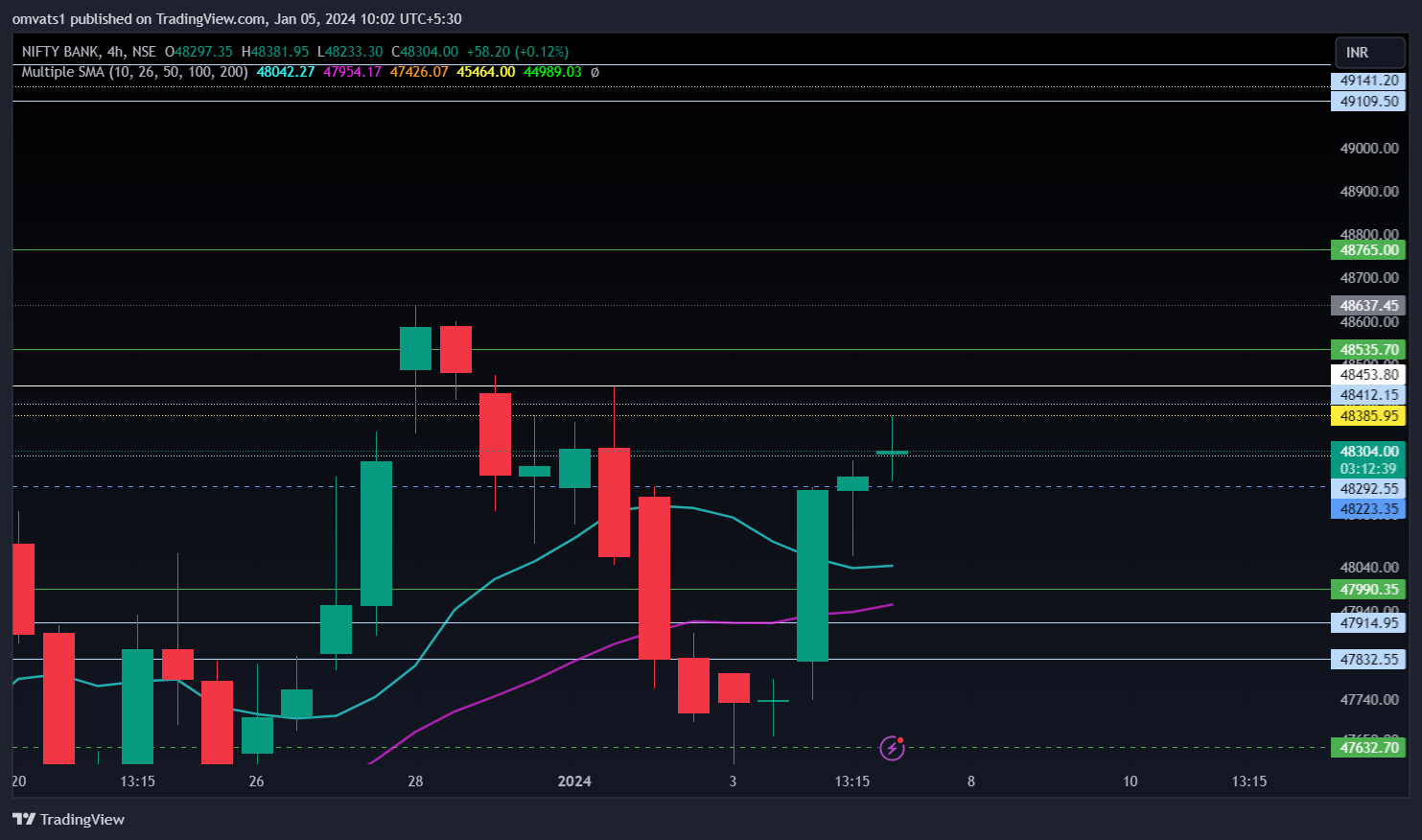Select the grey 48637.45 price label
Image resolution: width=1422 pixels, height=840 pixels.
tap(1368, 306)
